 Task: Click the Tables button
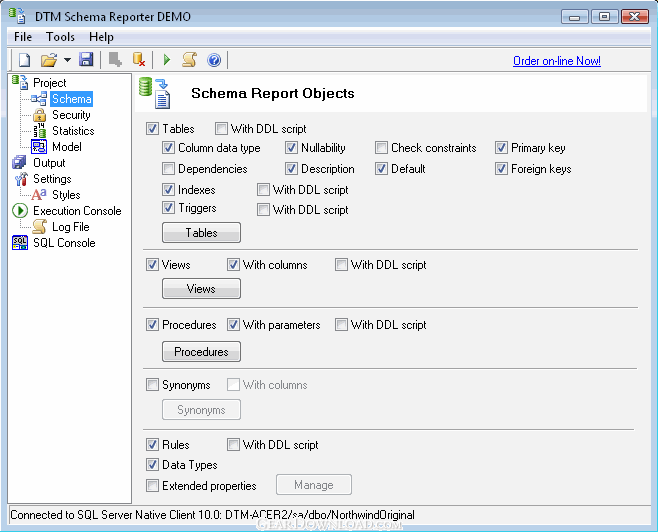(x=201, y=232)
